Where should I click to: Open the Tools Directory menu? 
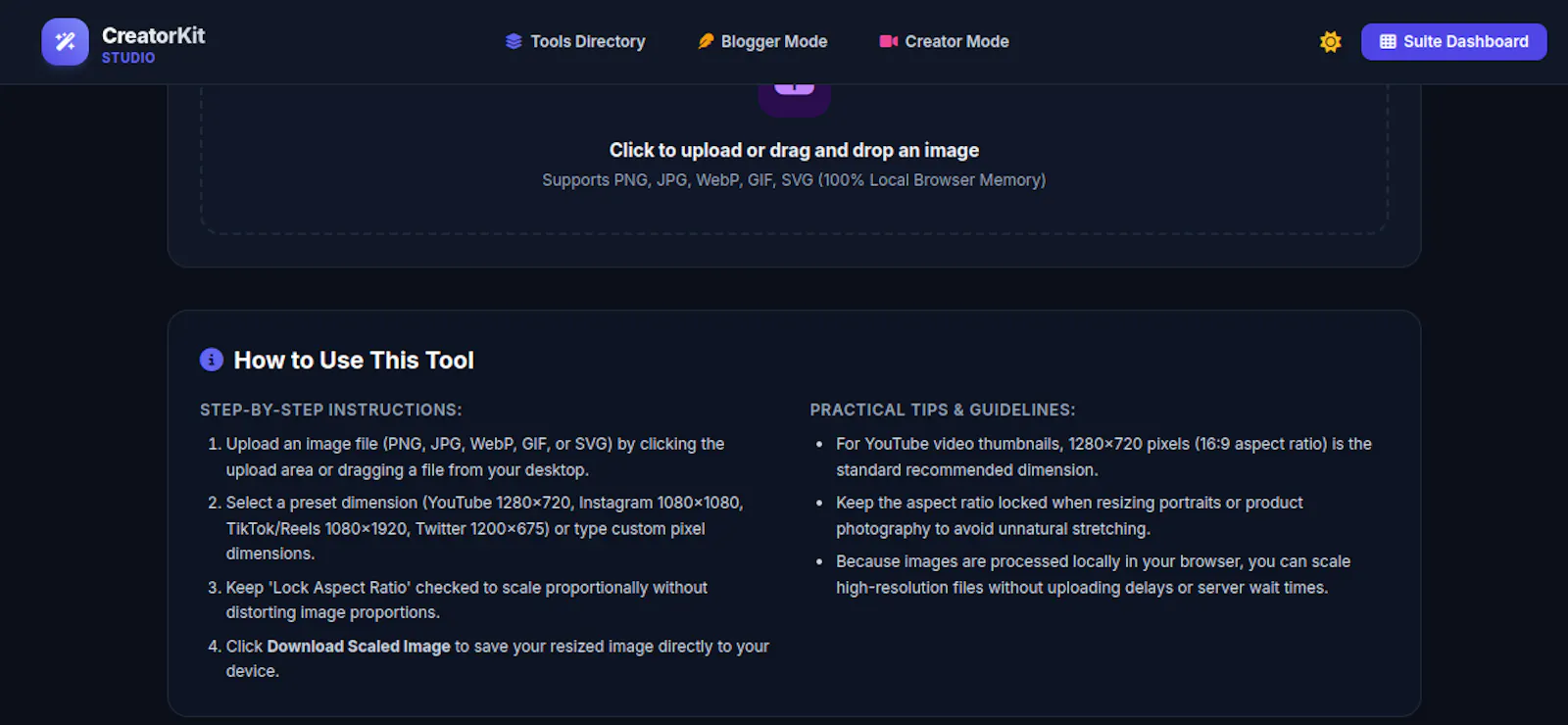575,41
